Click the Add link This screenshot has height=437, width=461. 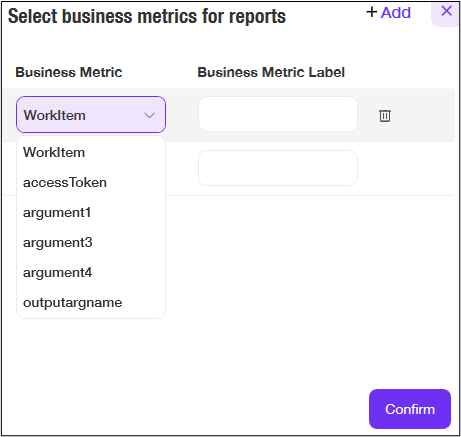point(396,13)
